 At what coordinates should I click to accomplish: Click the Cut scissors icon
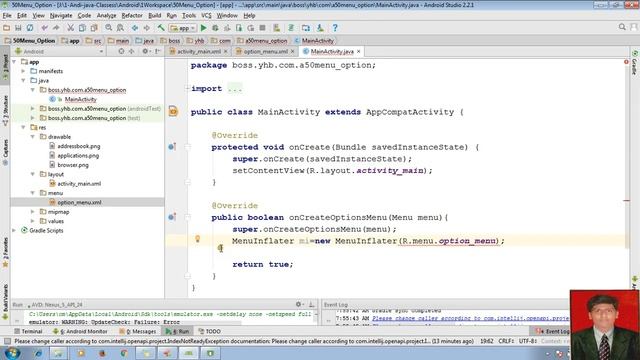[x=70, y=28]
